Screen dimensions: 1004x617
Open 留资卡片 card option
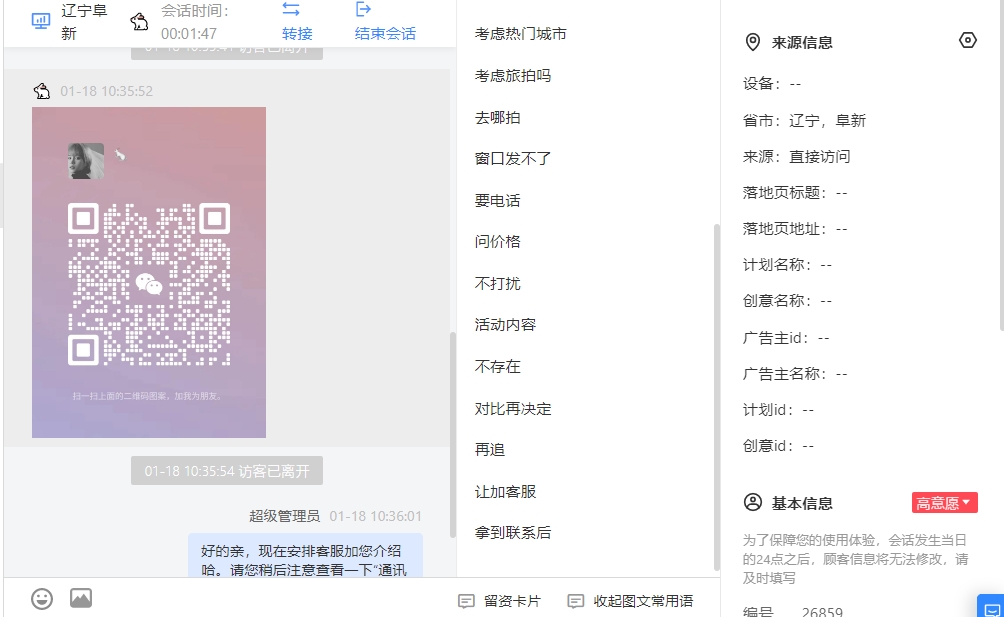[x=499, y=601]
